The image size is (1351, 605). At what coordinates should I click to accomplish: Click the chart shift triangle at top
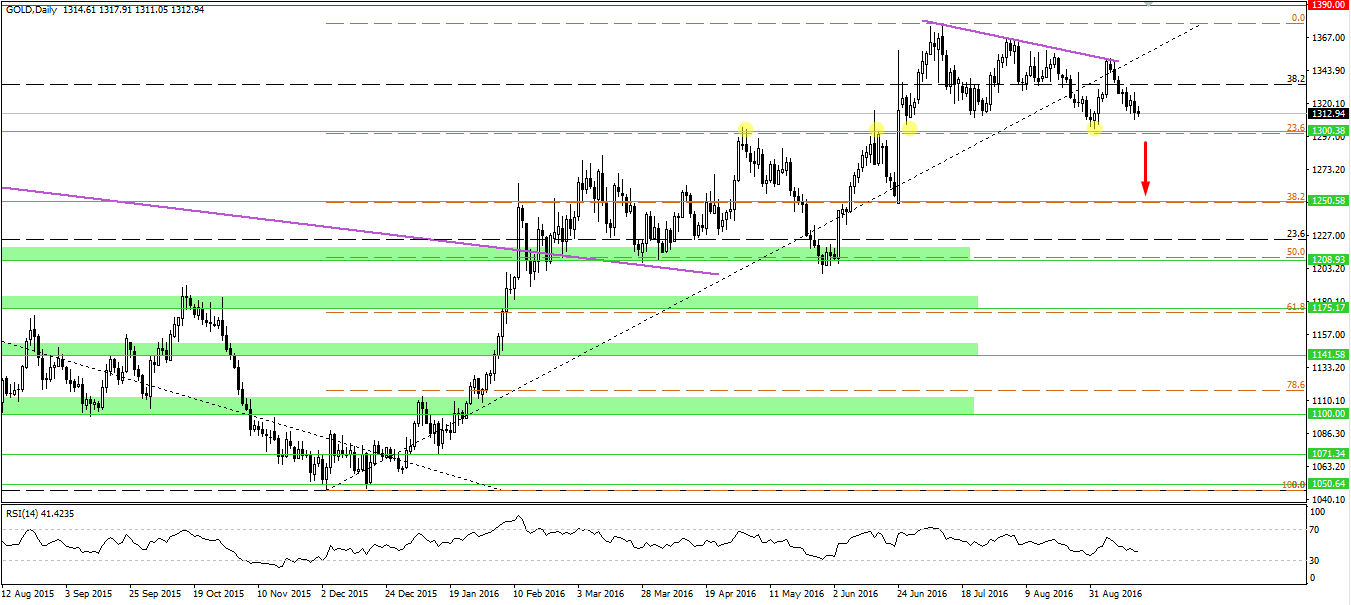click(x=1149, y=4)
